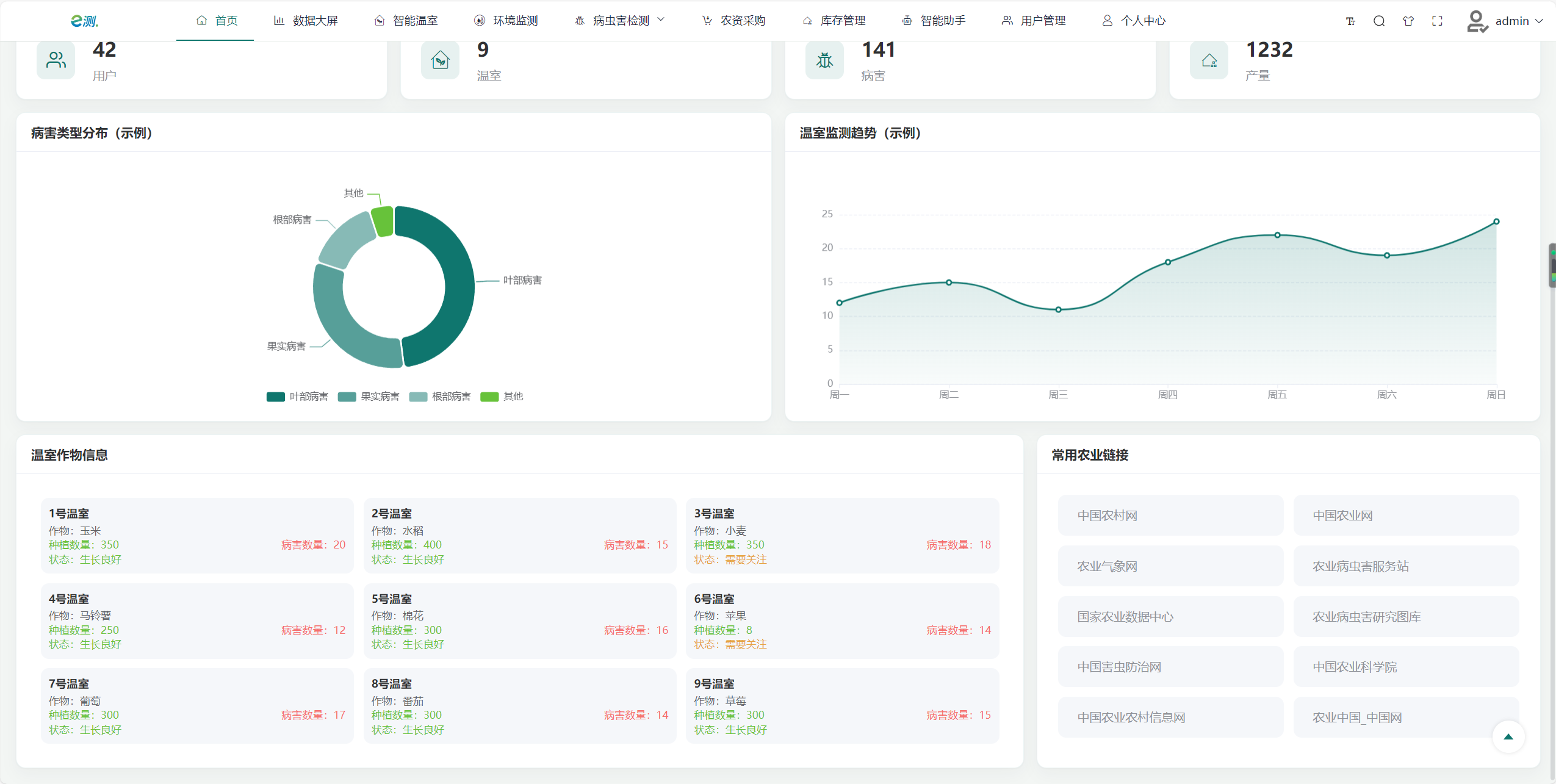The height and width of the screenshot is (784, 1556).
Task: Click the greenhouse icon beside 智能温室
Action: [x=379, y=21]
